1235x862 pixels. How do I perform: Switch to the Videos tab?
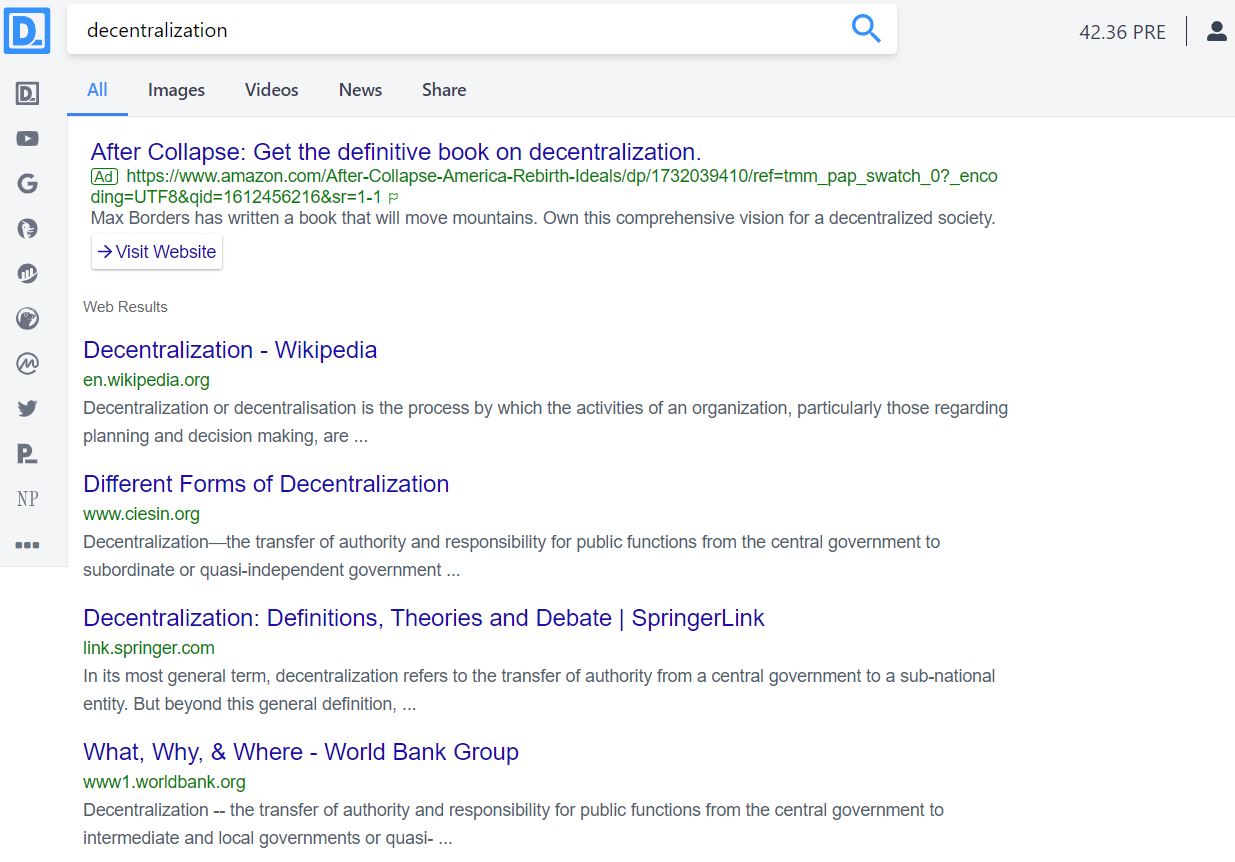tap(272, 90)
